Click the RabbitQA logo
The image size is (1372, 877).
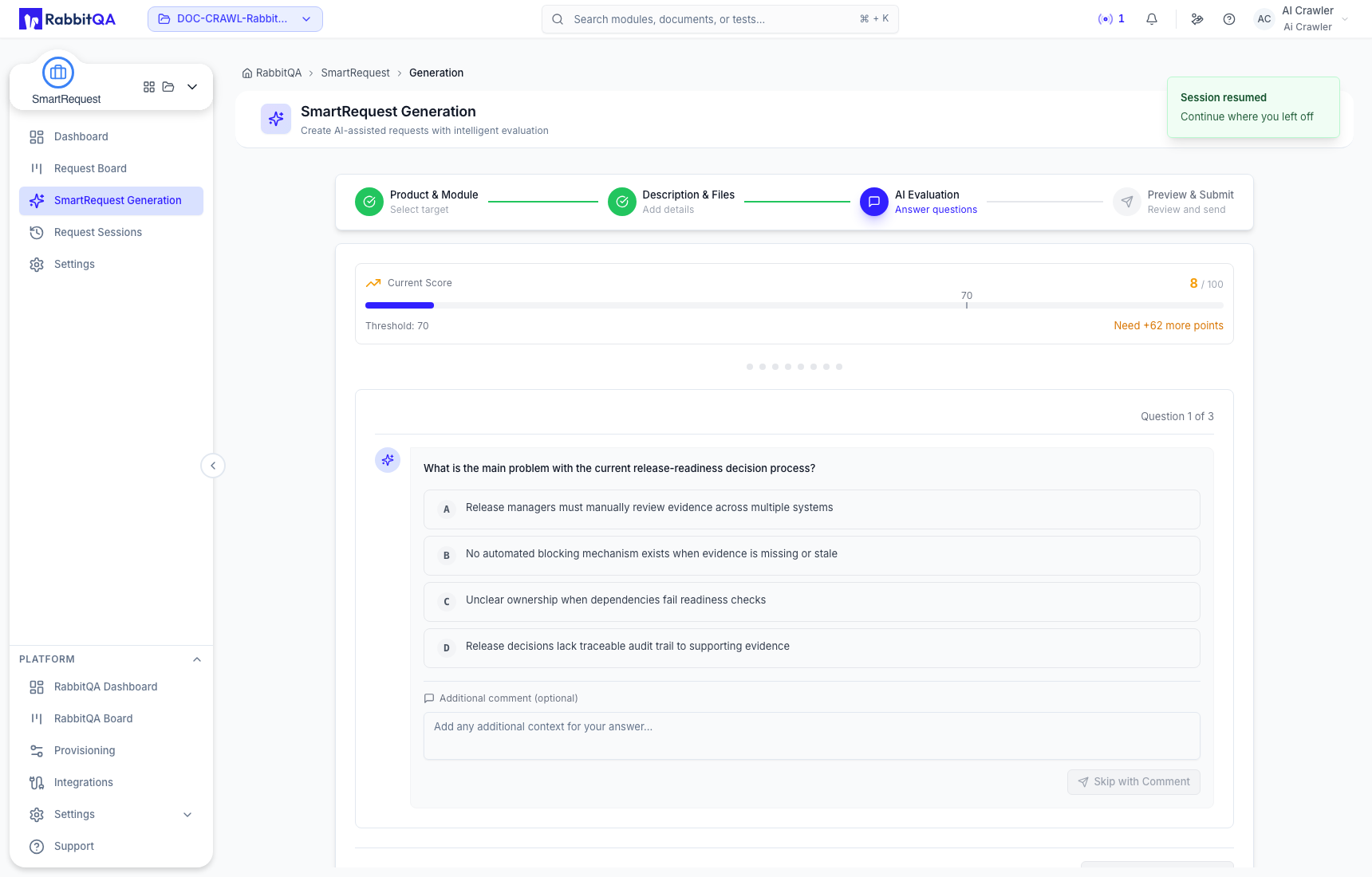point(67,19)
